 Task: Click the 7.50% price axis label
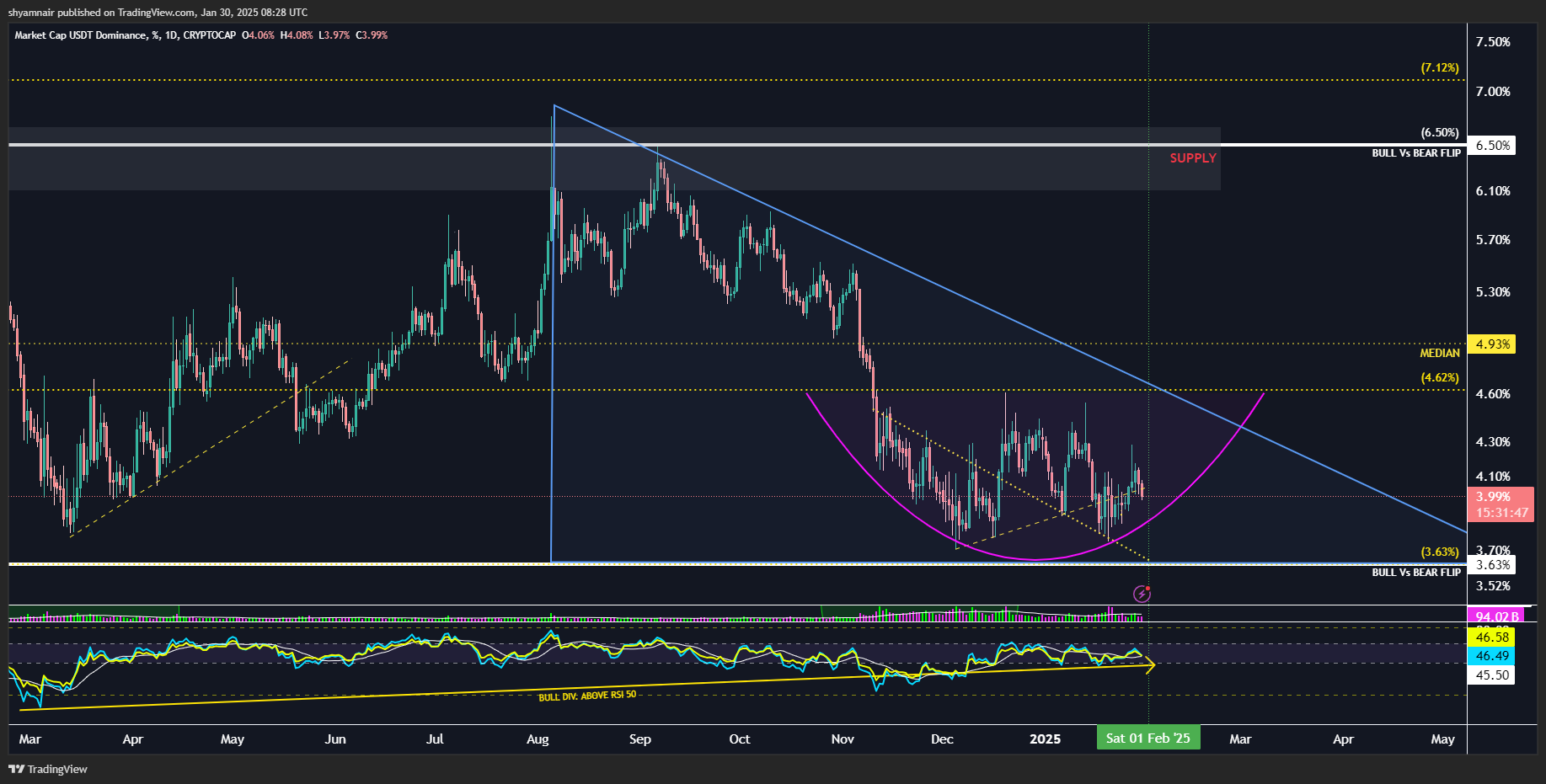pyautogui.click(x=1493, y=42)
